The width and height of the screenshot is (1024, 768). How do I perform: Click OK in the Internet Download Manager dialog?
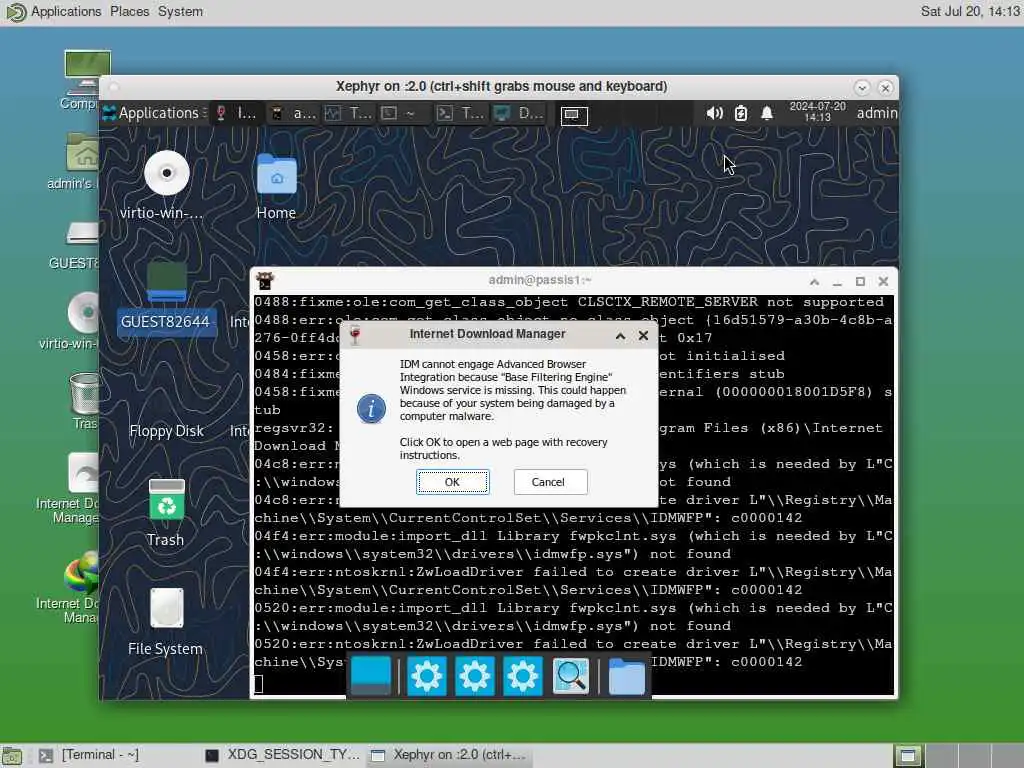coord(452,482)
